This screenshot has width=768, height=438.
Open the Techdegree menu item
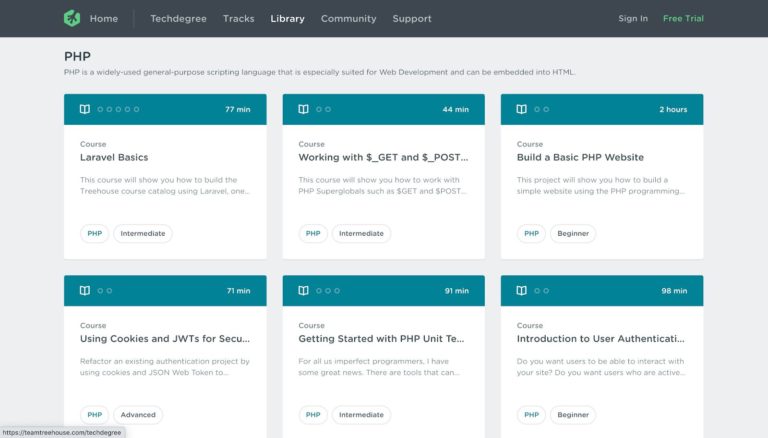pyautogui.click(x=178, y=19)
